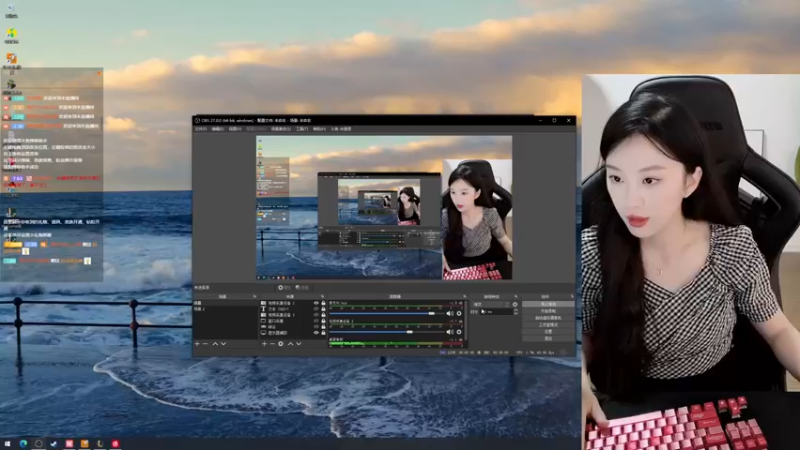Open source properties gear in Sources toolbar
800x450 pixels.
click(281, 344)
